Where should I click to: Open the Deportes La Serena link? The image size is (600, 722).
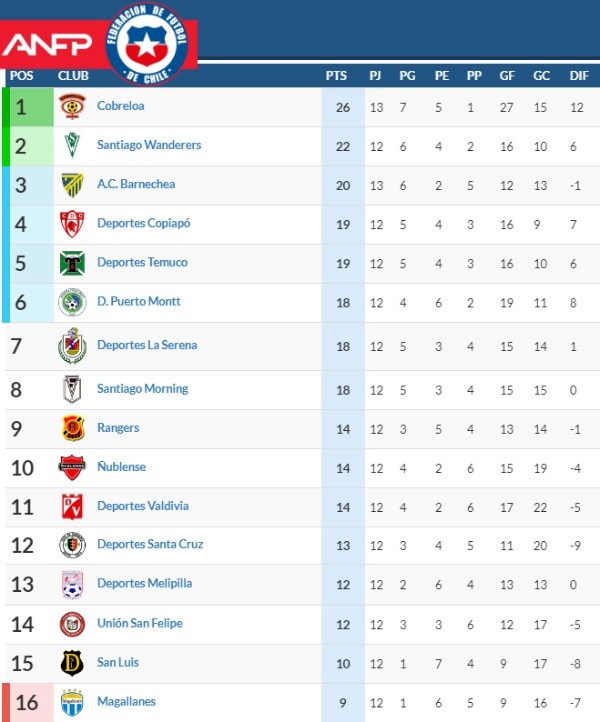point(147,345)
